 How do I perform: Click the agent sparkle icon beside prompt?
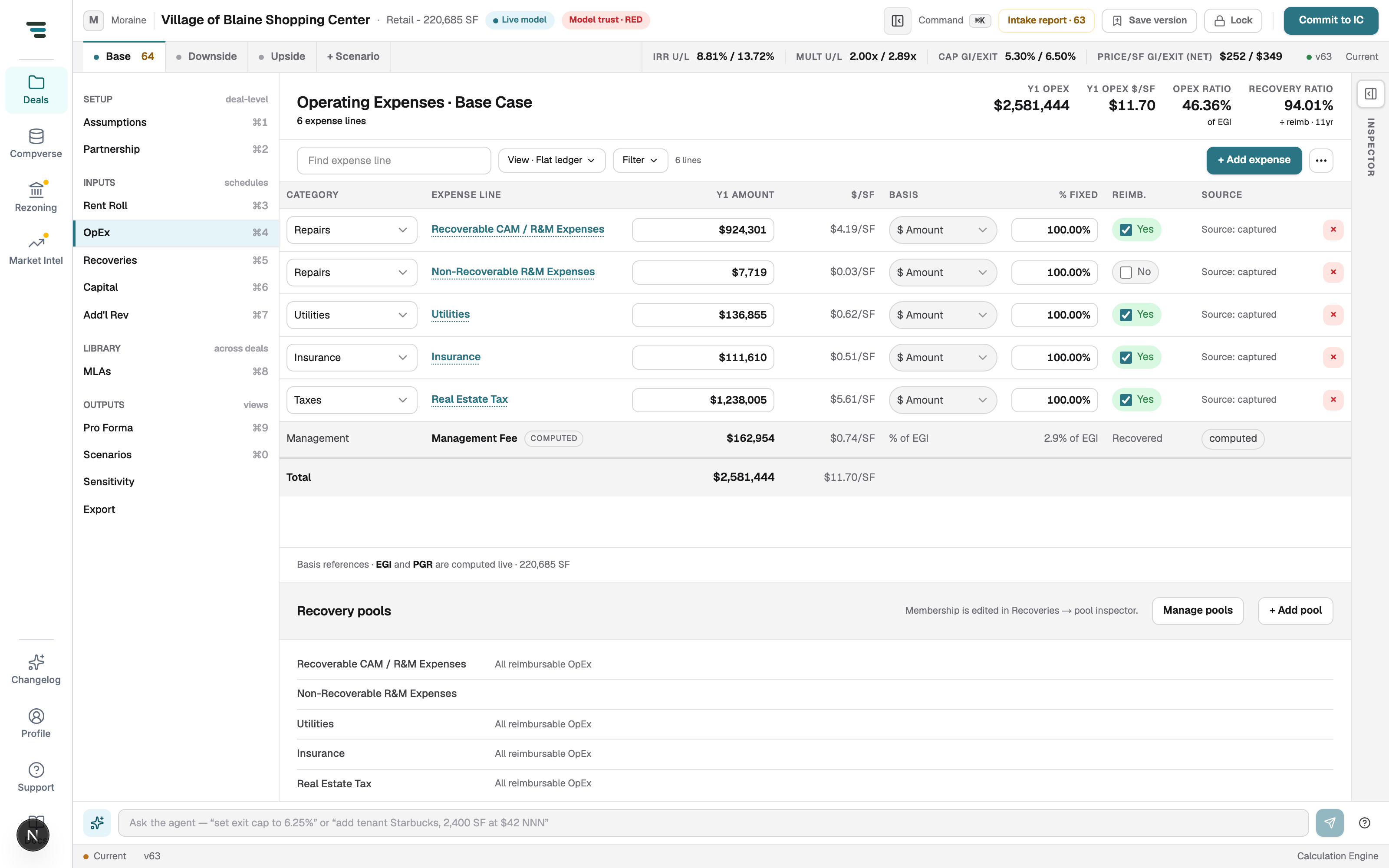tap(97, 823)
